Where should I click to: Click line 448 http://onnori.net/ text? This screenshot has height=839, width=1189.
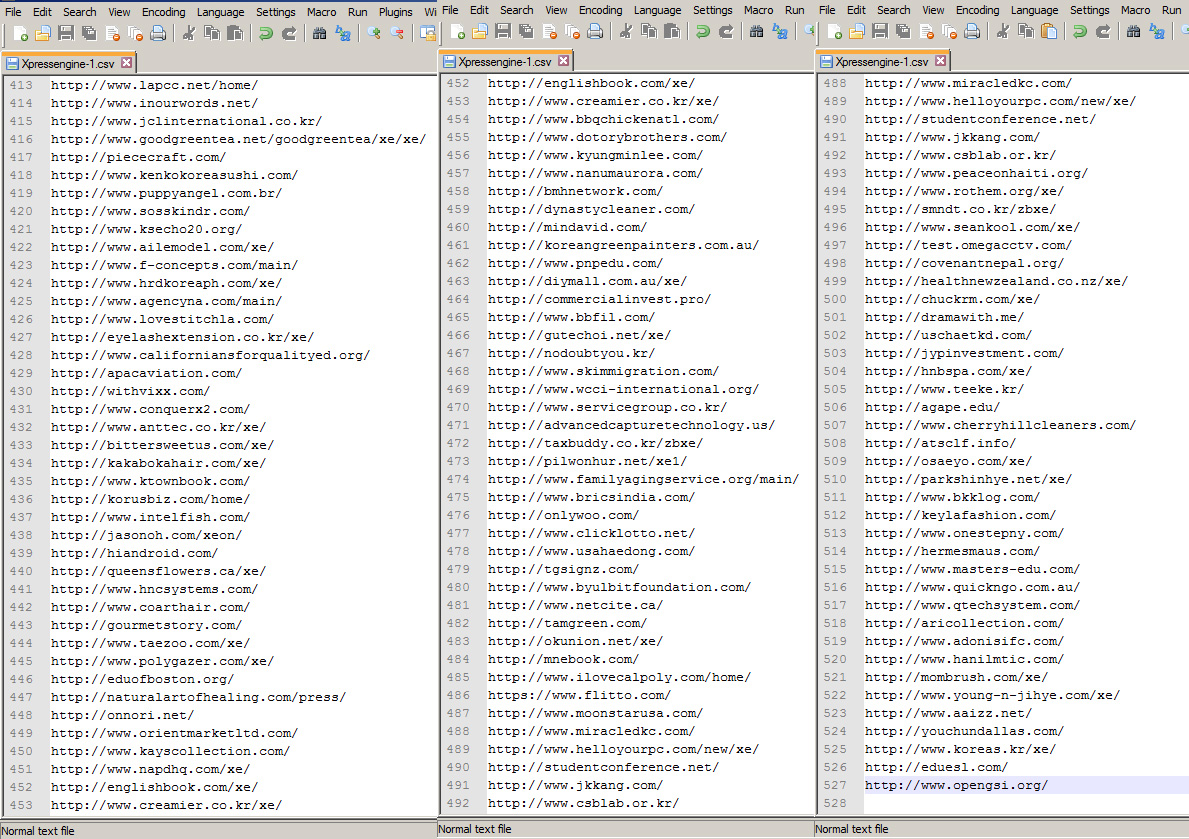tap(122, 715)
